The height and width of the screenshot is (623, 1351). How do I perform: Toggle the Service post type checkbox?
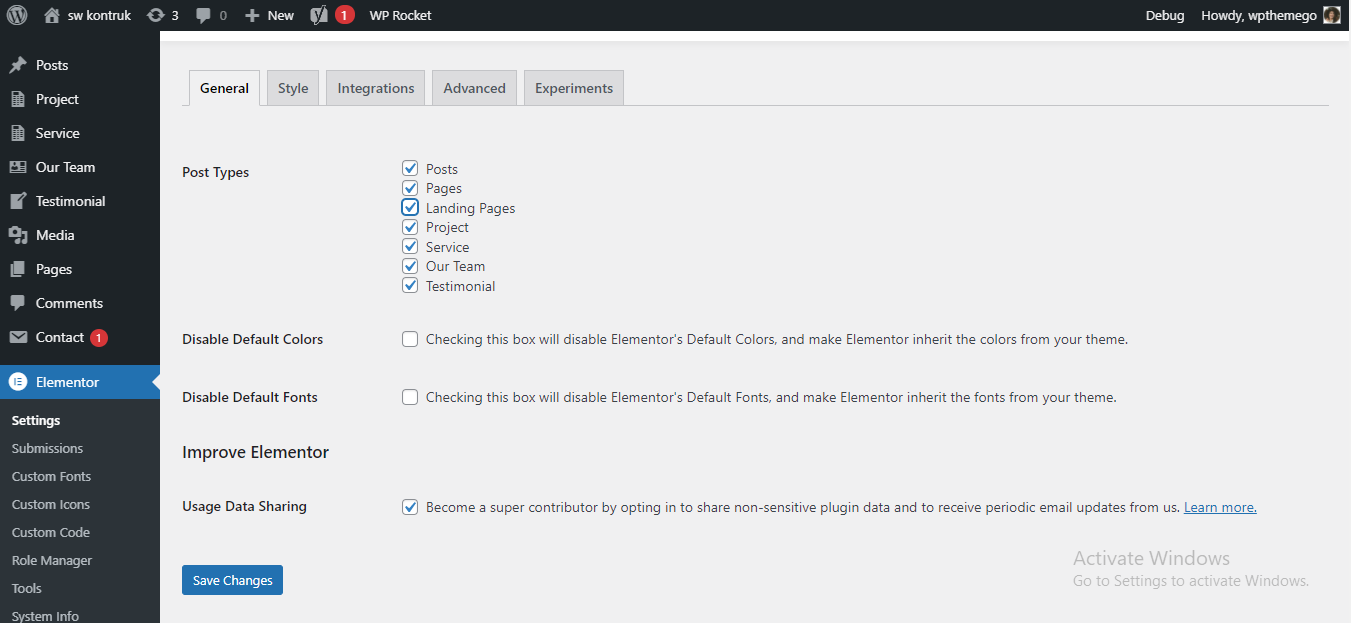pos(410,247)
